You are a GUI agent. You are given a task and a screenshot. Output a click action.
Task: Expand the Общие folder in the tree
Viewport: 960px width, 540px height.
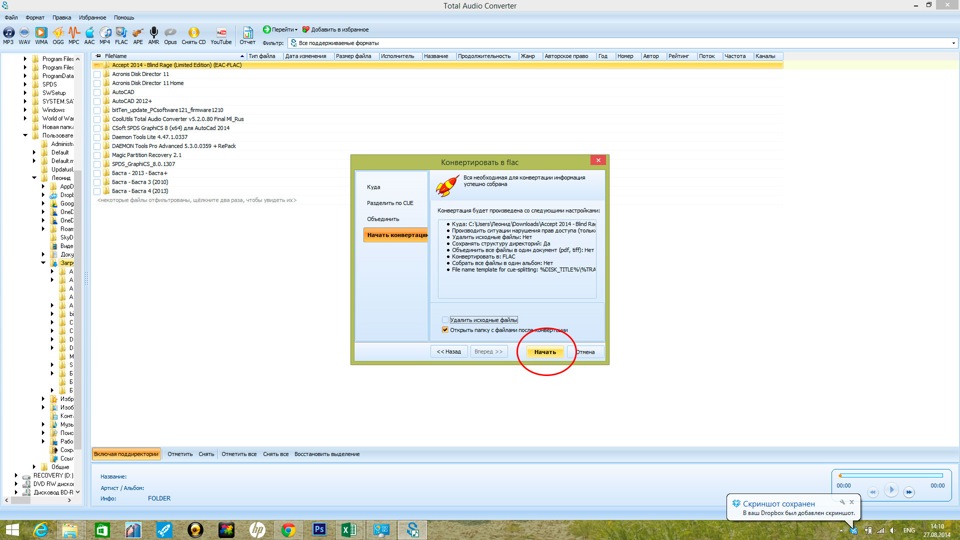tap(34, 467)
